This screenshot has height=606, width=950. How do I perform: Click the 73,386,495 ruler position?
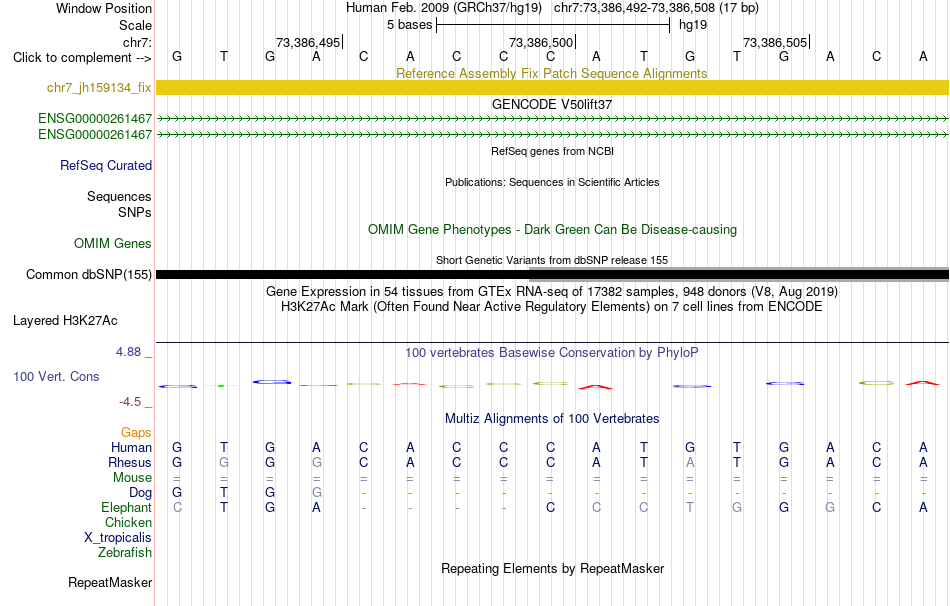(308, 42)
